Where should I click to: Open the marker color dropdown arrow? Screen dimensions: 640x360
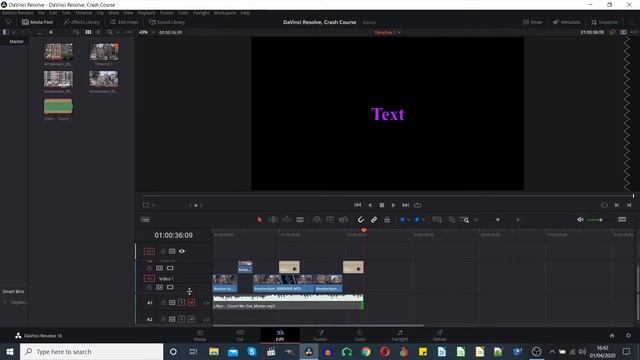(423, 220)
